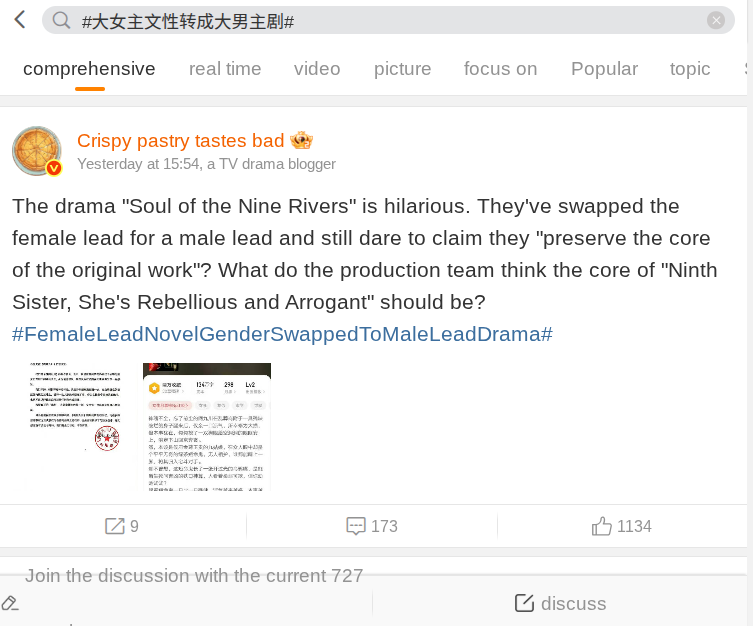Like the post with thumbs-up icon

(x=601, y=526)
